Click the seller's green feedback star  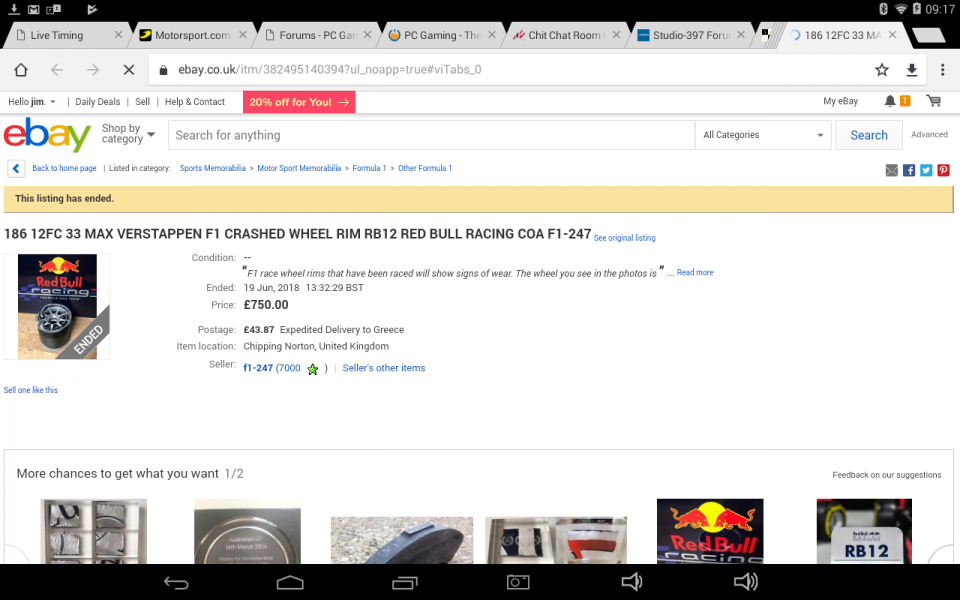point(312,369)
